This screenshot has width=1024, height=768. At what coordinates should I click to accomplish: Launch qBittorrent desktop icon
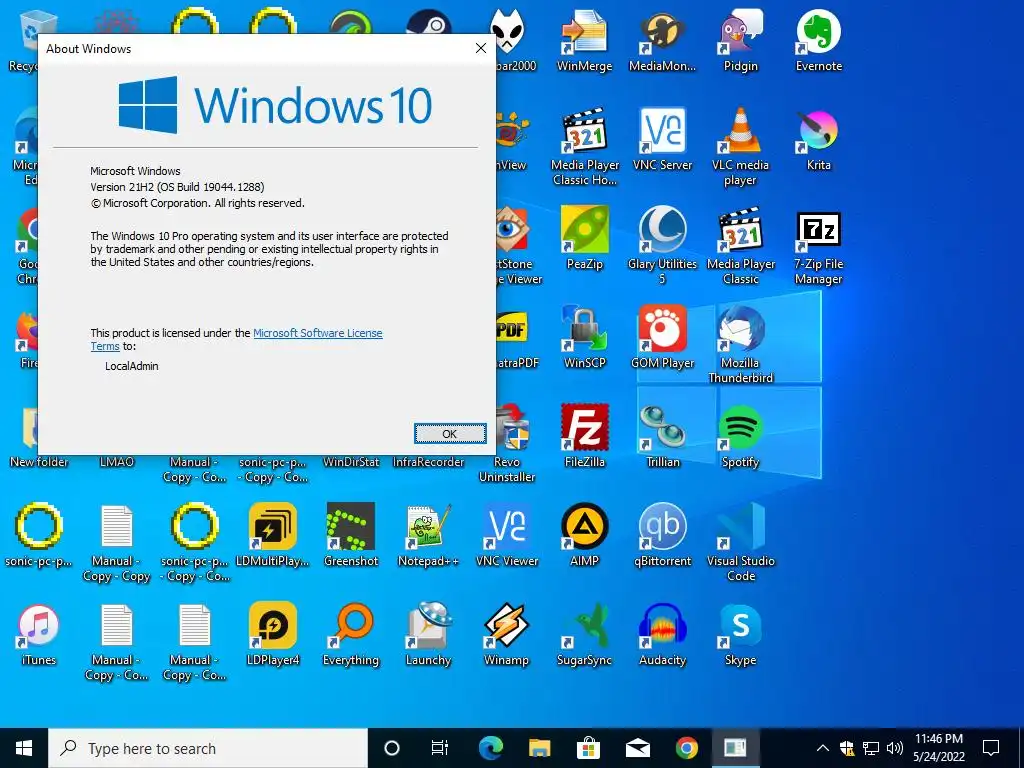click(x=662, y=535)
